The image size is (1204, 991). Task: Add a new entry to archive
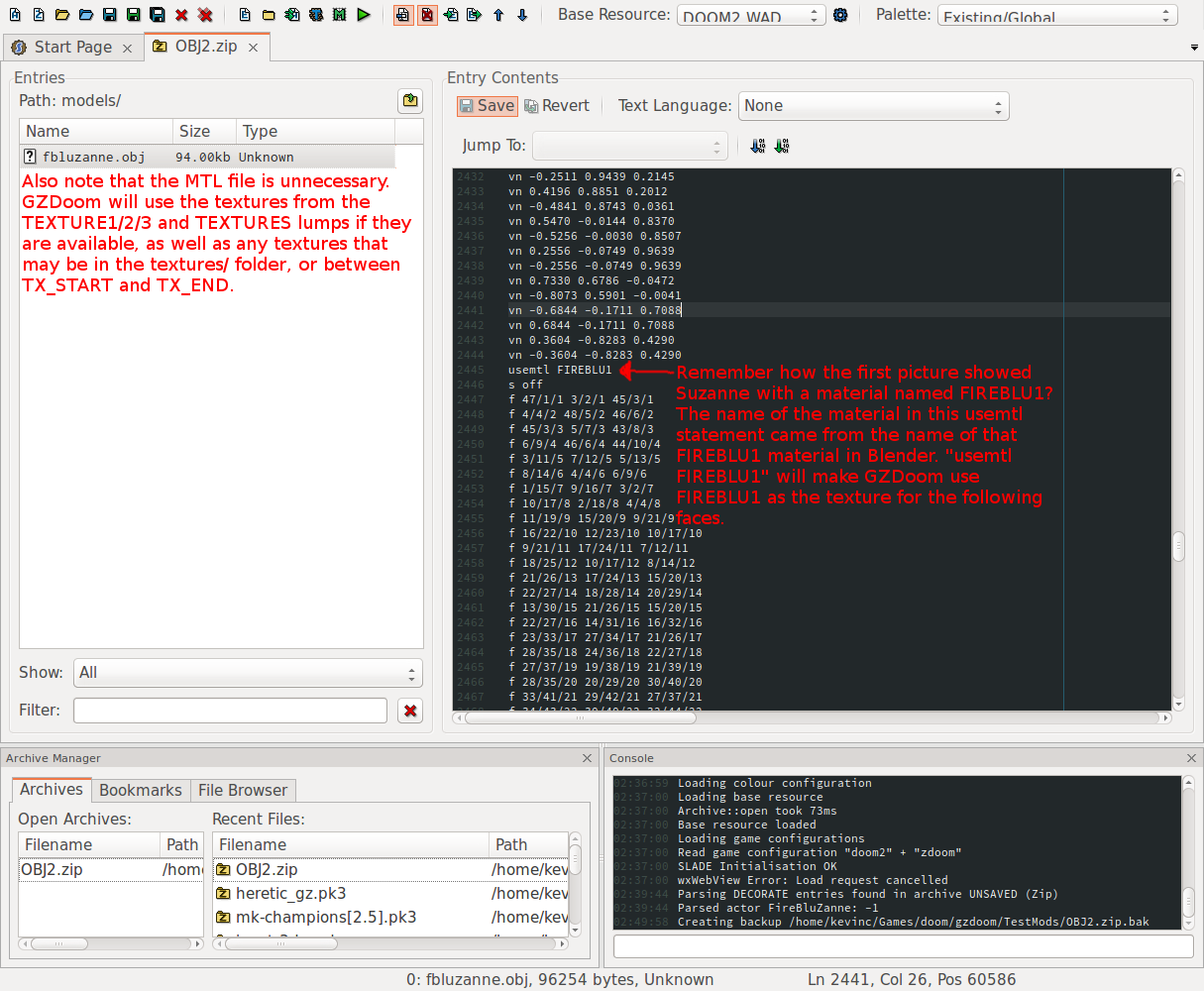[x=245, y=15]
